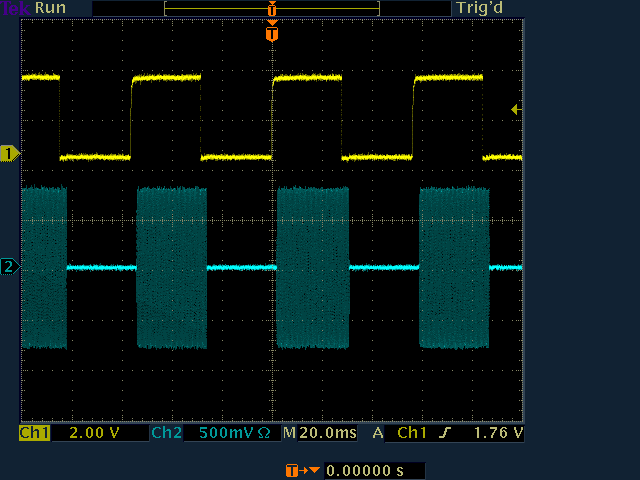Click the channel 2 ground reference marker
640x480 pixels.
(10, 267)
